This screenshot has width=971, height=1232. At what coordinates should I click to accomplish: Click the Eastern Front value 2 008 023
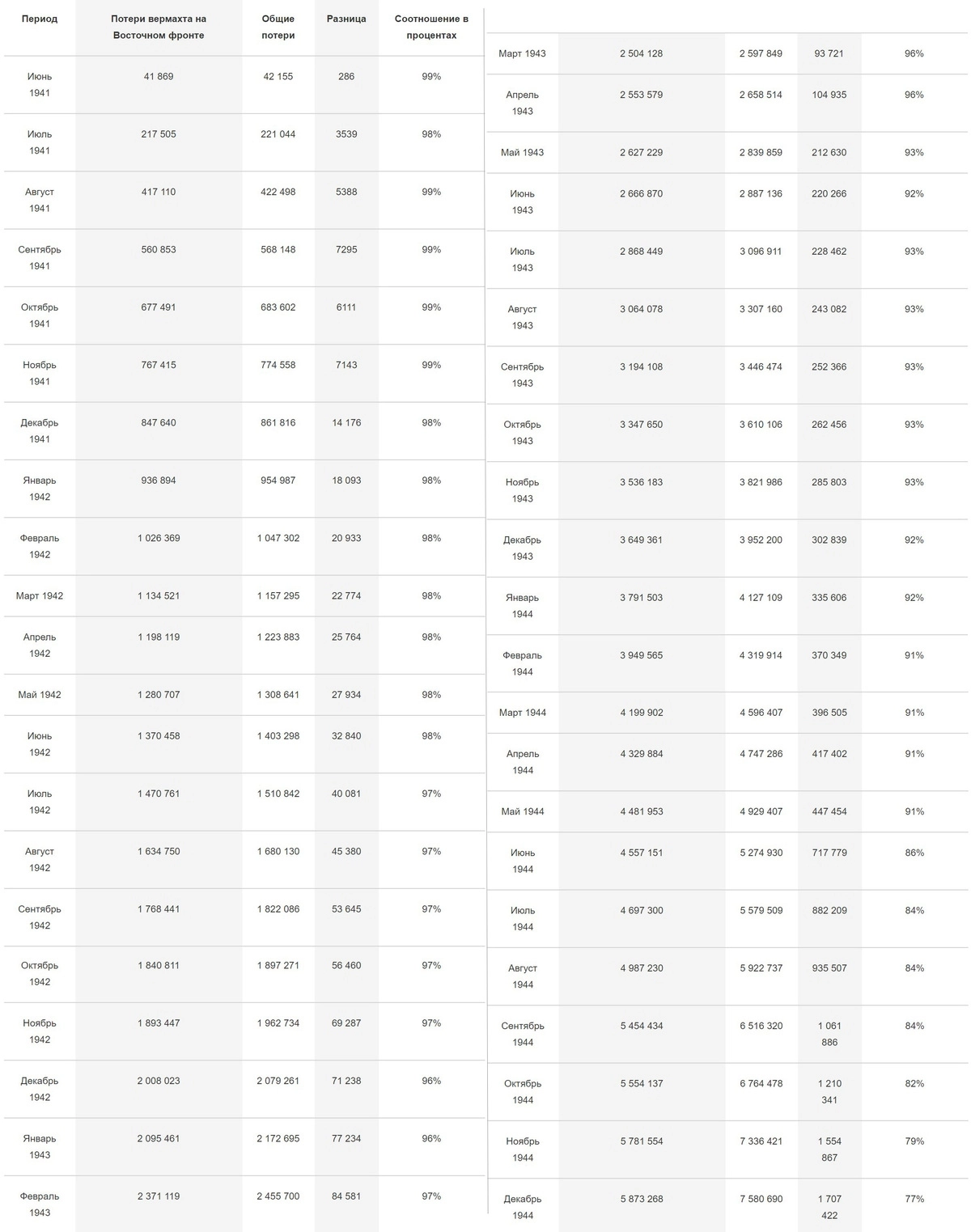159,1081
